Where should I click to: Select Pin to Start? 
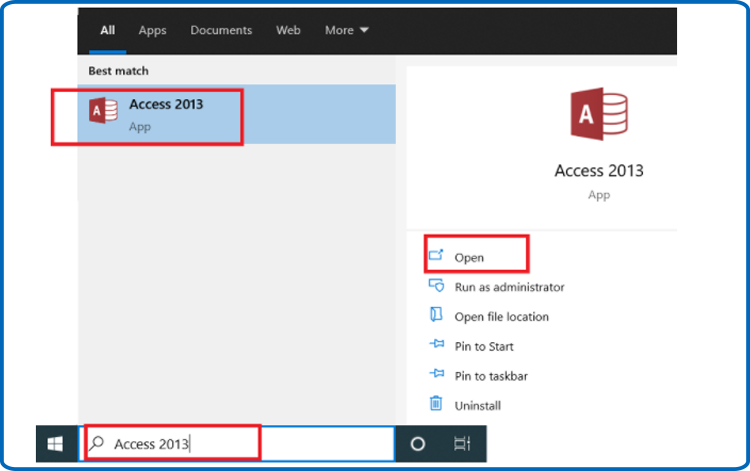[x=484, y=347]
